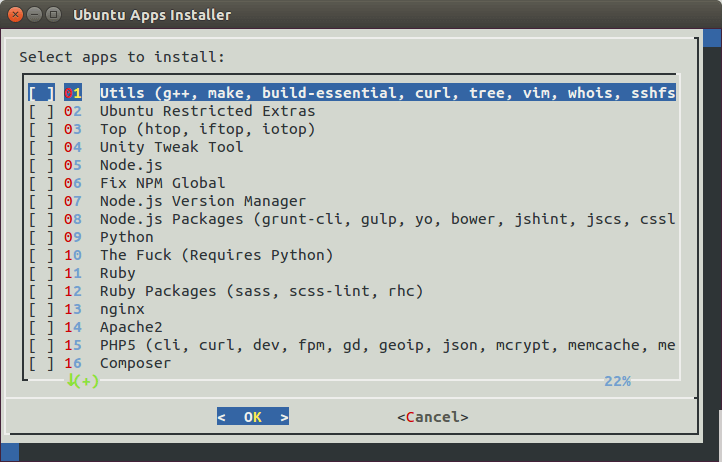Screen dimensions: 722x462
Task: Click Ruby Packages (sass, scss-lint, rhc) label
Action: point(262,291)
